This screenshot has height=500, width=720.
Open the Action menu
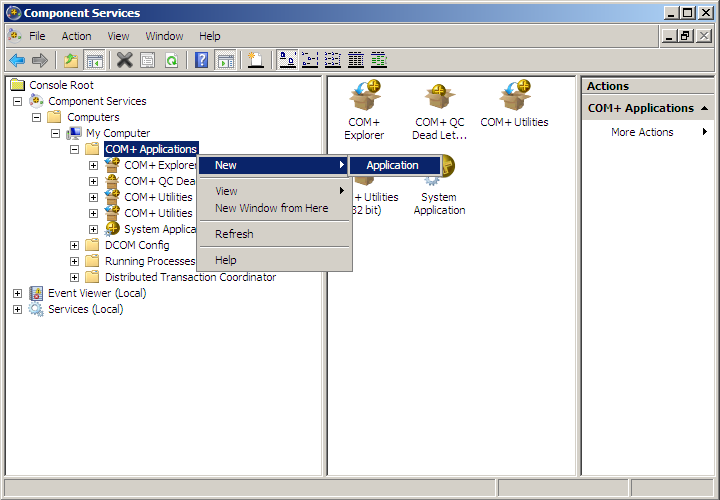76,36
